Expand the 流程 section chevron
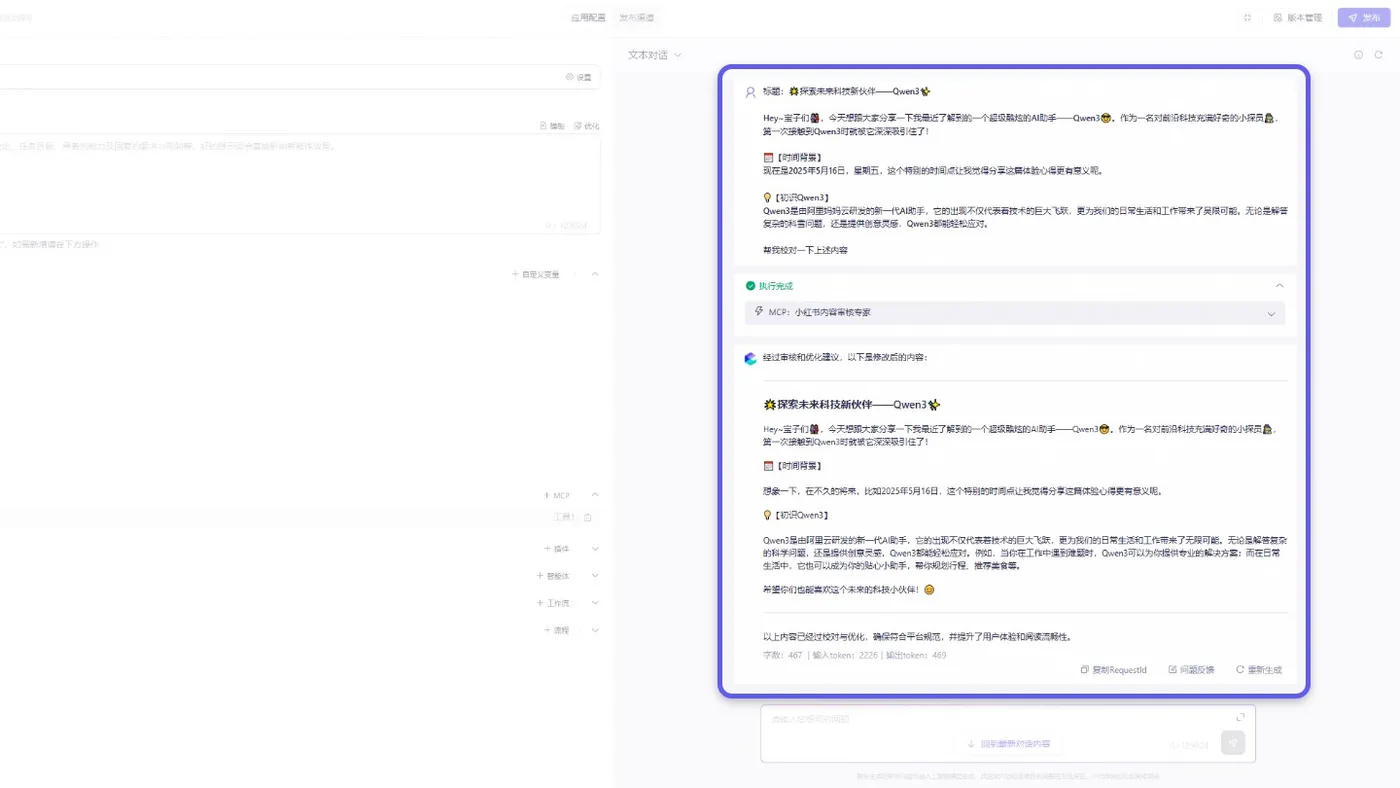This screenshot has width=1400, height=788. pos(595,630)
